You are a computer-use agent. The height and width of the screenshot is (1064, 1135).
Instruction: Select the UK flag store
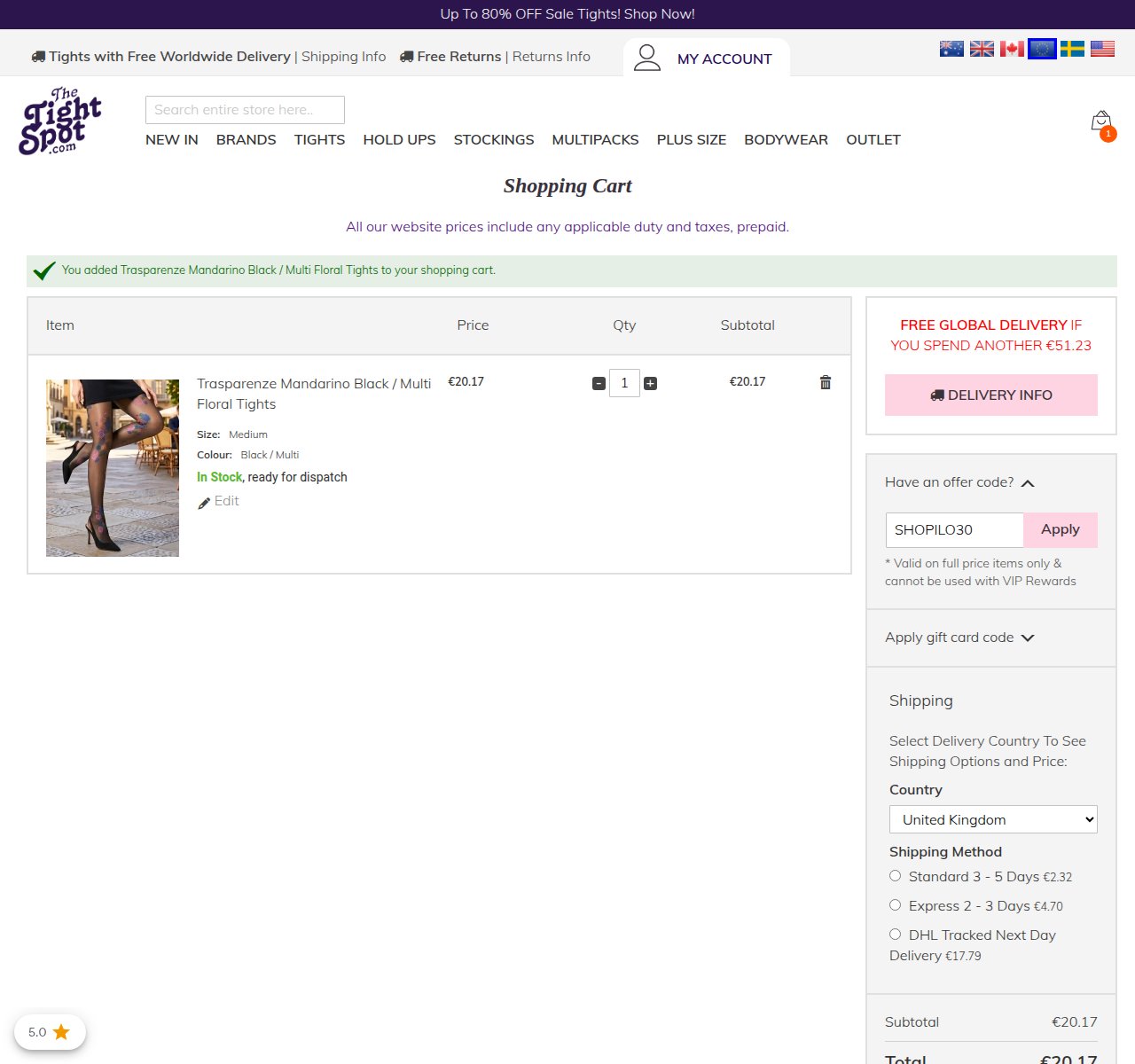pyautogui.click(x=982, y=49)
